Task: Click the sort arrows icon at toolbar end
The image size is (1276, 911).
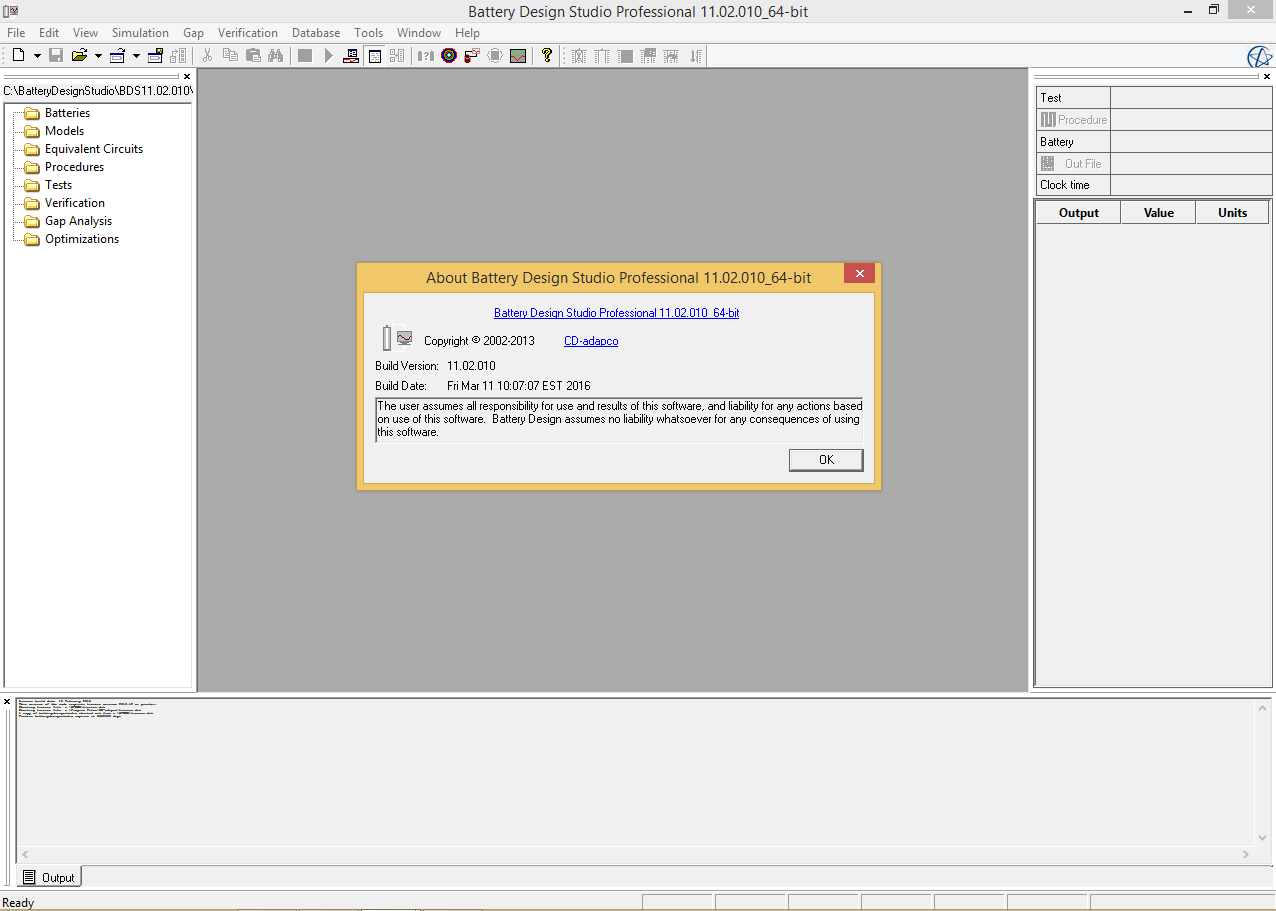Action: click(x=696, y=56)
